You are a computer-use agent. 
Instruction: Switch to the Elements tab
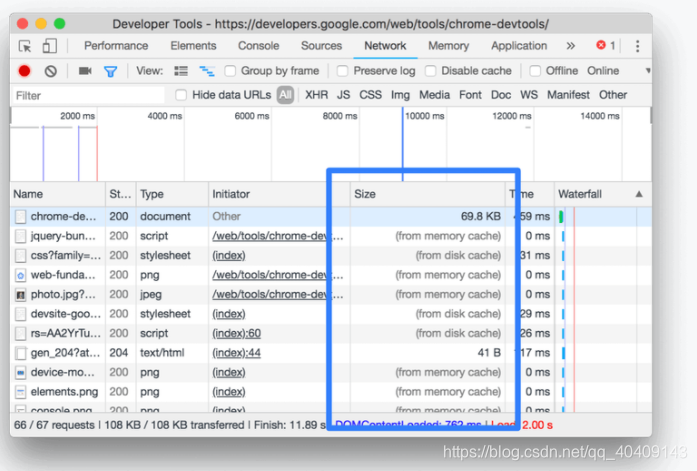pyautogui.click(x=193, y=46)
